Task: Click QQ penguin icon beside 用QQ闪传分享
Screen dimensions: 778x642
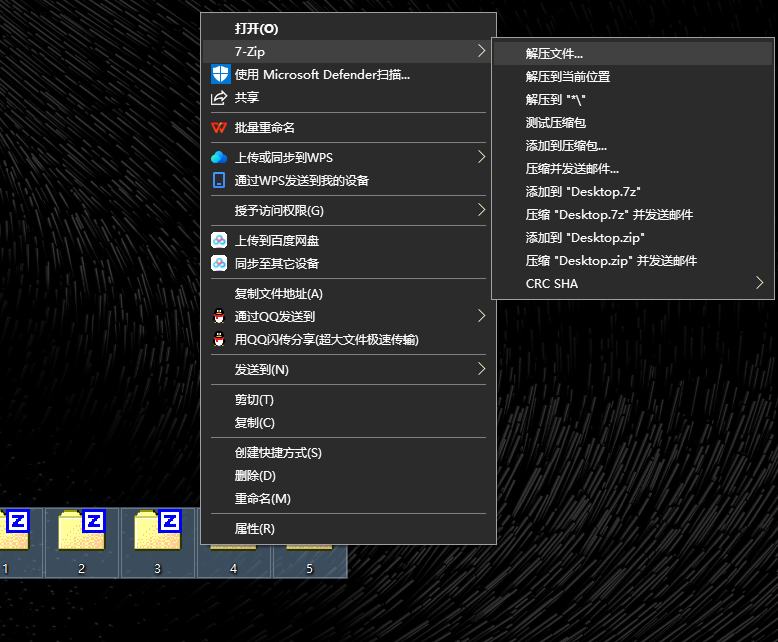Action: (219, 339)
